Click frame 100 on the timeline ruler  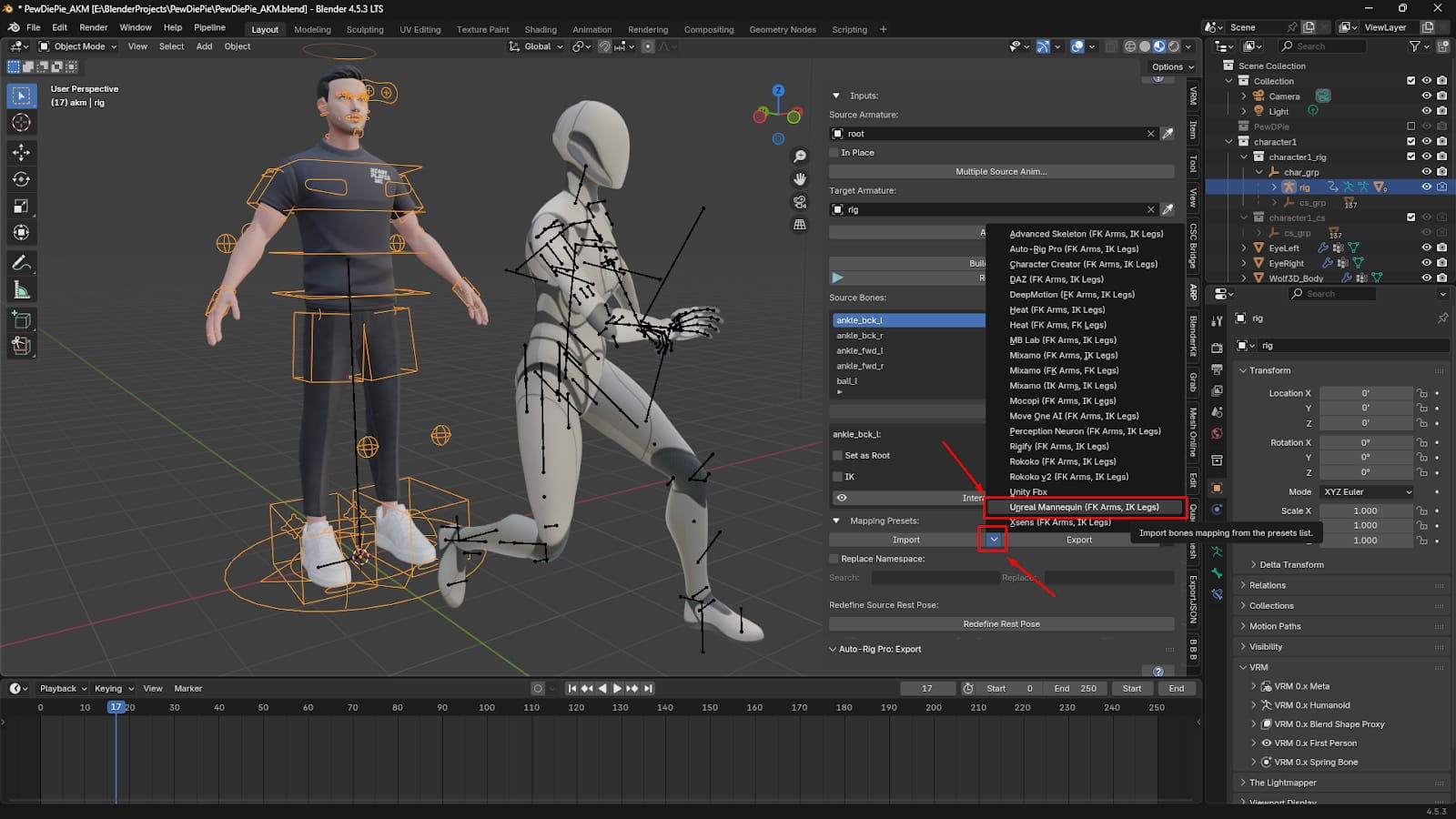[x=487, y=707]
